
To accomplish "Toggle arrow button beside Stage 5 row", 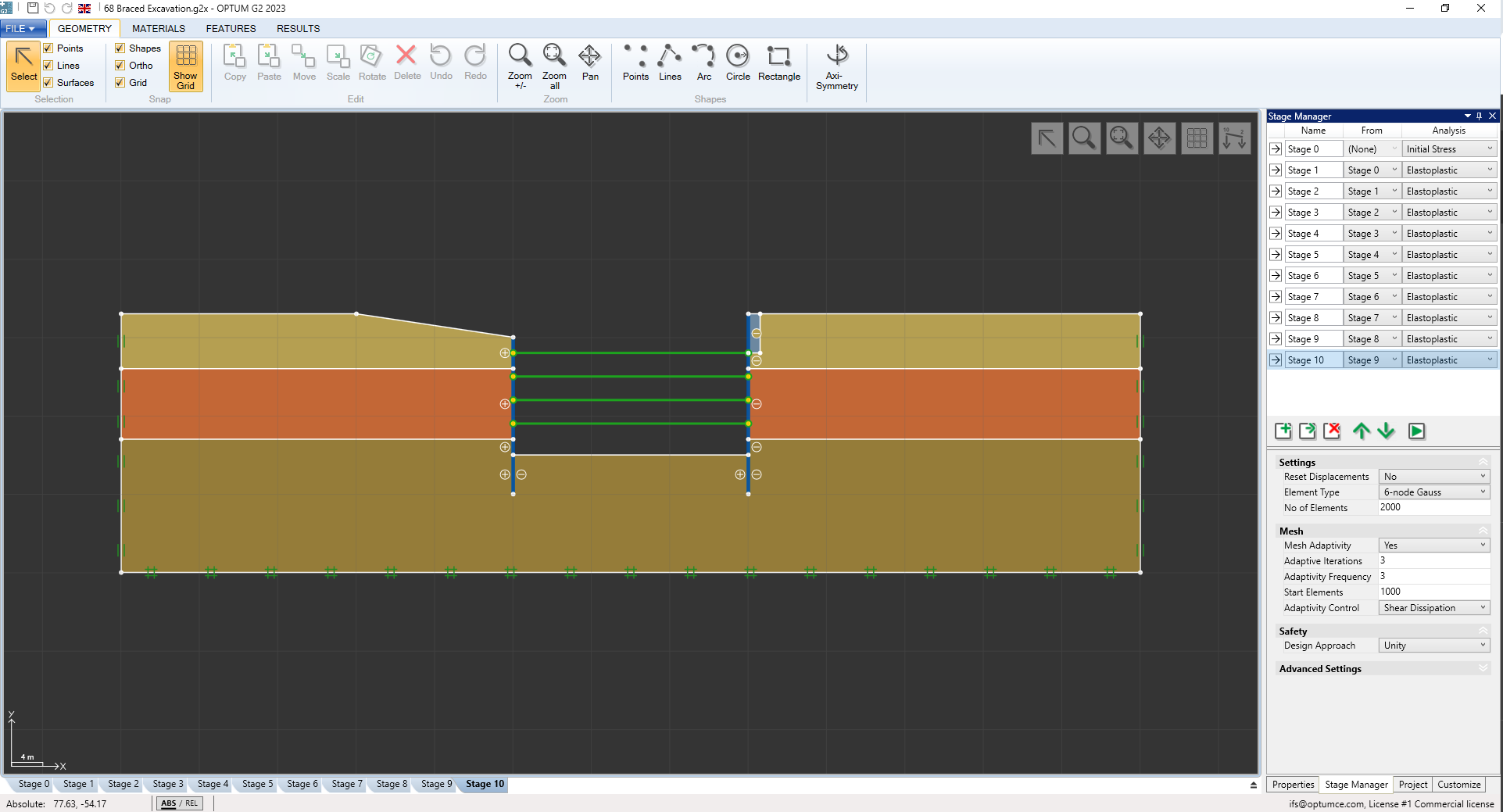I will pyautogui.click(x=1276, y=255).
